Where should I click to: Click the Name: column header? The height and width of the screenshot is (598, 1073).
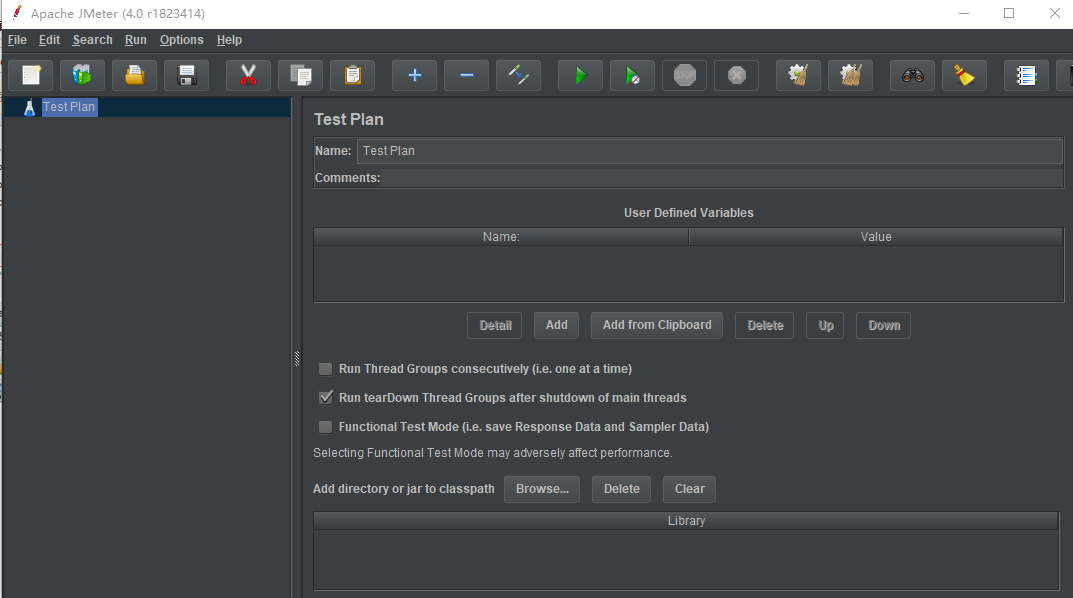(x=501, y=237)
